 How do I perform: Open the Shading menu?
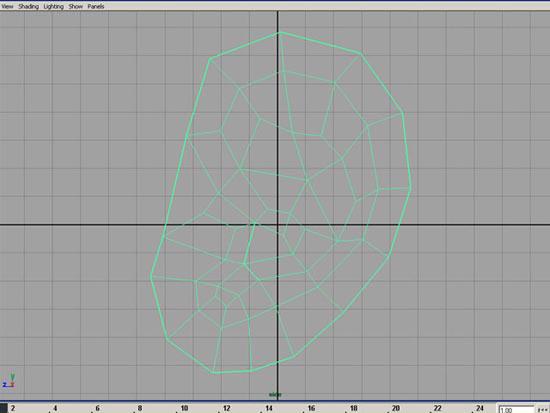[x=28, y=6]
